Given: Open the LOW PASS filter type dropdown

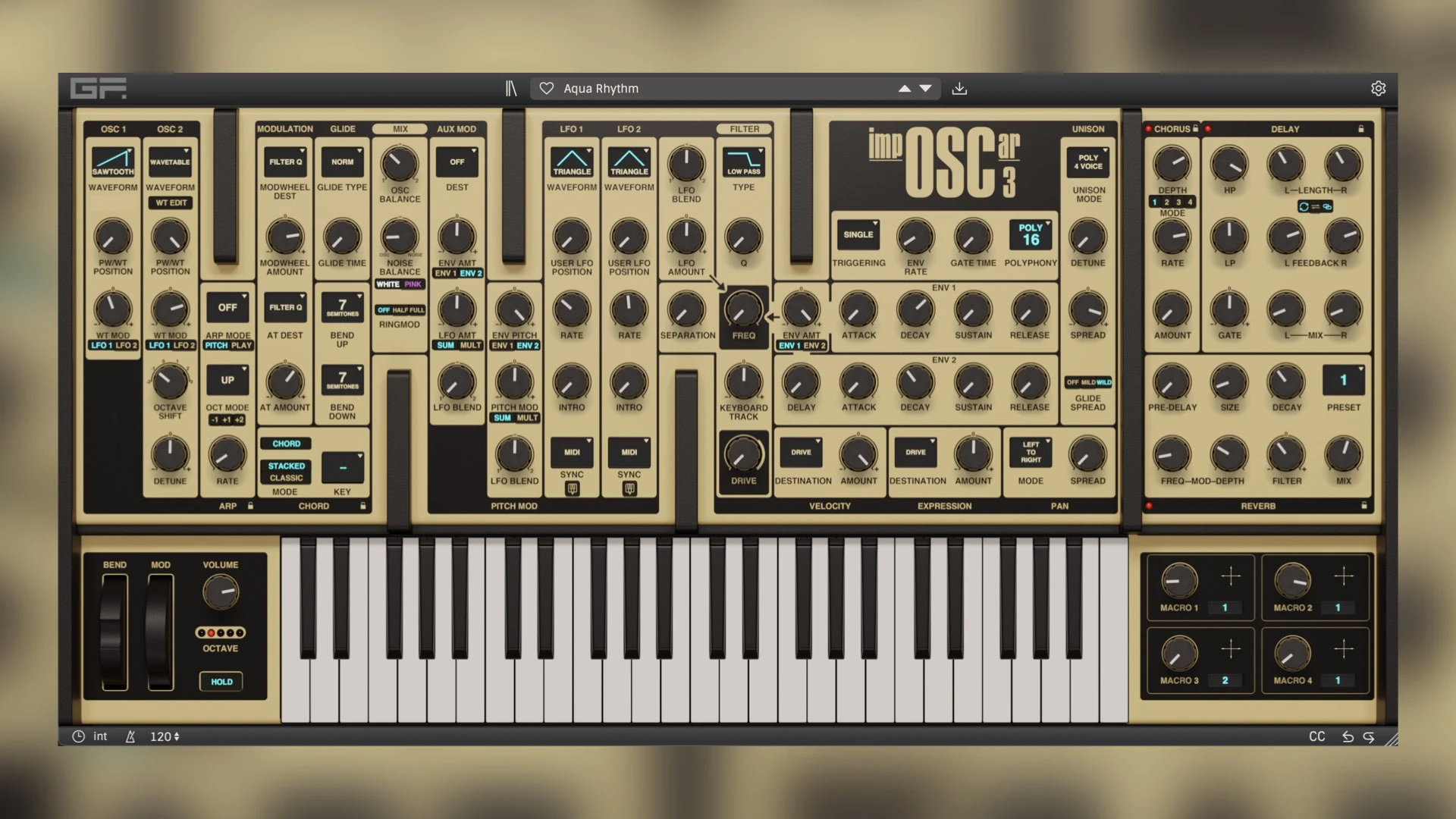Looking at the screenshot, I should [x=743, y=162].
